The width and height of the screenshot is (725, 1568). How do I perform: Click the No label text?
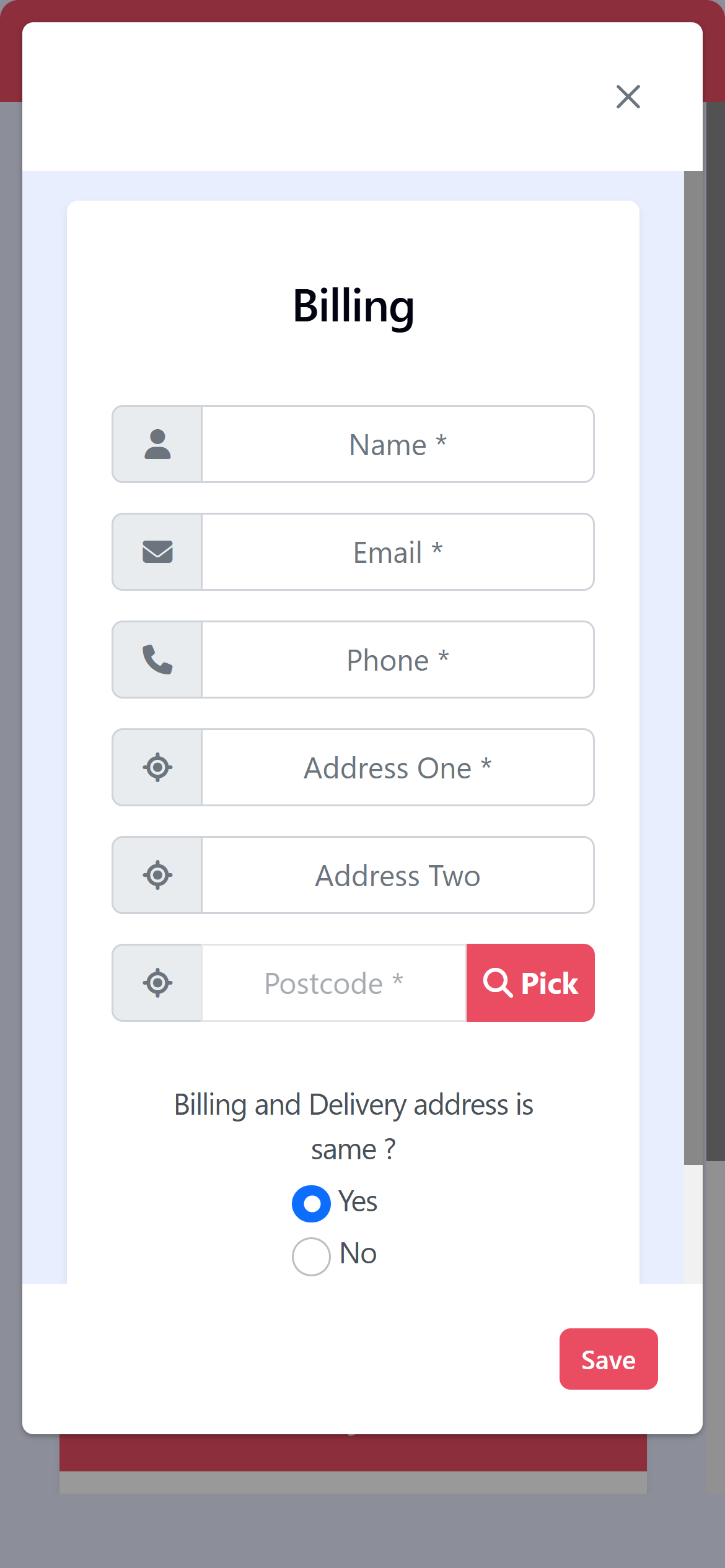[x=358, y=1253]
